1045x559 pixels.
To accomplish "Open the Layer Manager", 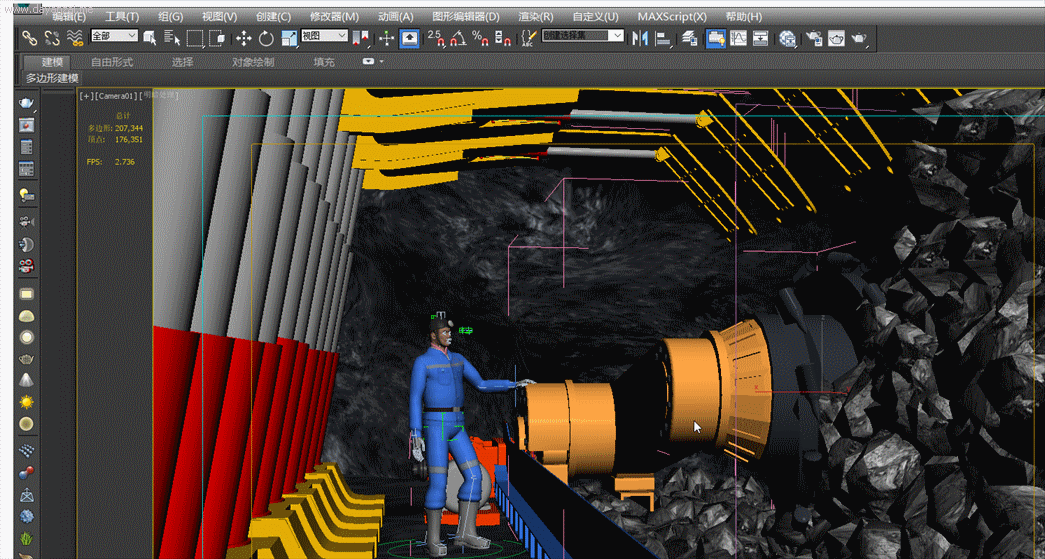I will point(689,38).
